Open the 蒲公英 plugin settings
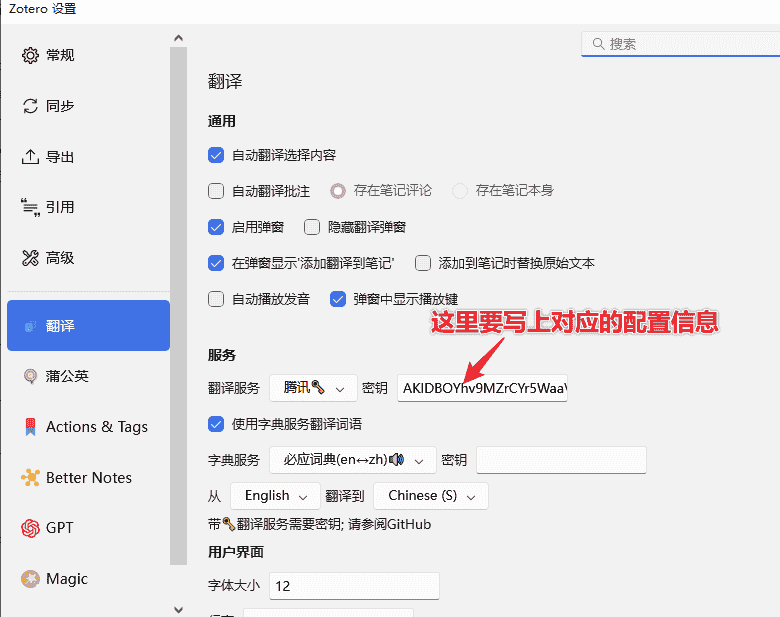The height and width of the screenshot is (617, 780). click(89, 376)
